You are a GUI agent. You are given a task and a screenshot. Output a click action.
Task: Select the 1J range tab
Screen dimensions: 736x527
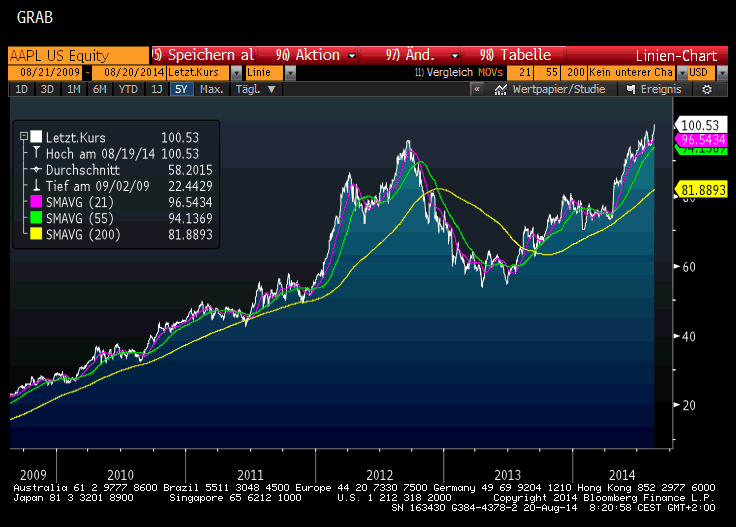(157, 89)
